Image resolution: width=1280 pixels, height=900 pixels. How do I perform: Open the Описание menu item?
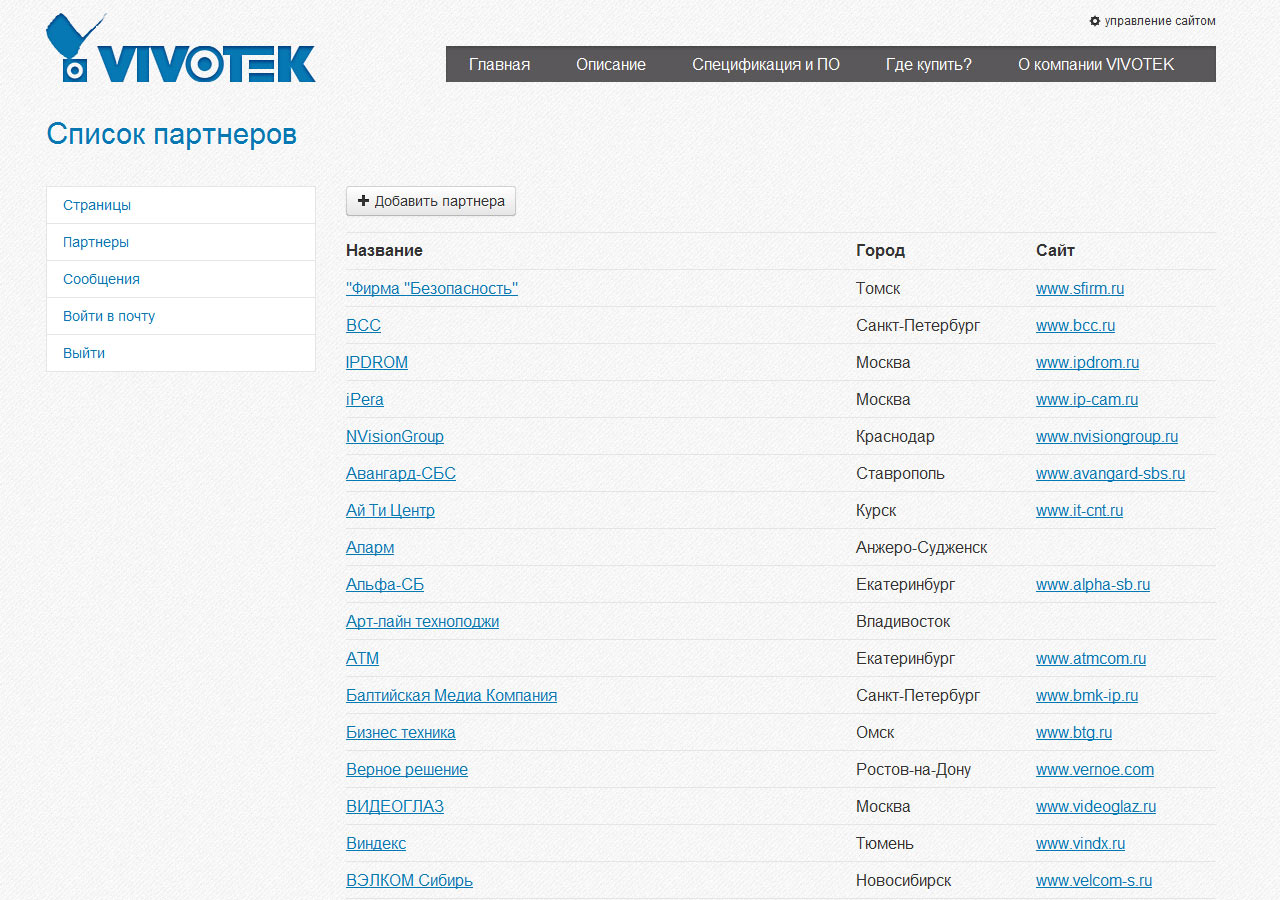coord(611,64)
